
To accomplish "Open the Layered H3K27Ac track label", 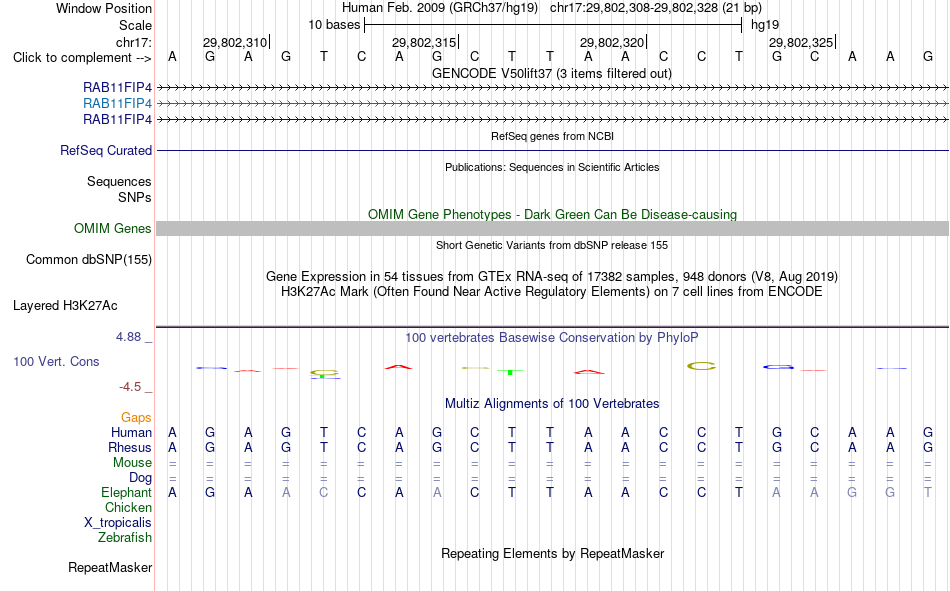I will 65,306.
